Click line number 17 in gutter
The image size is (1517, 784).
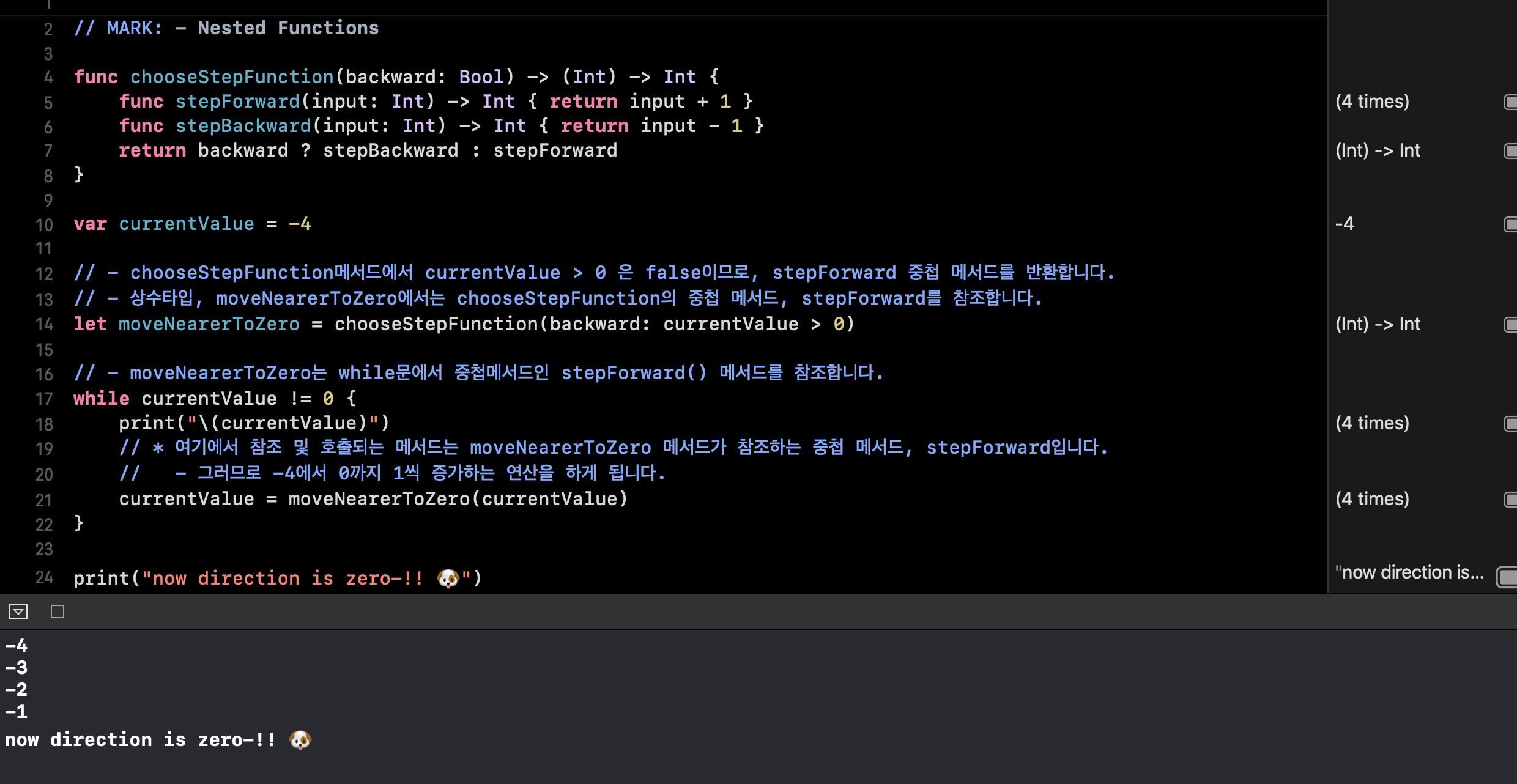point(44,399)
